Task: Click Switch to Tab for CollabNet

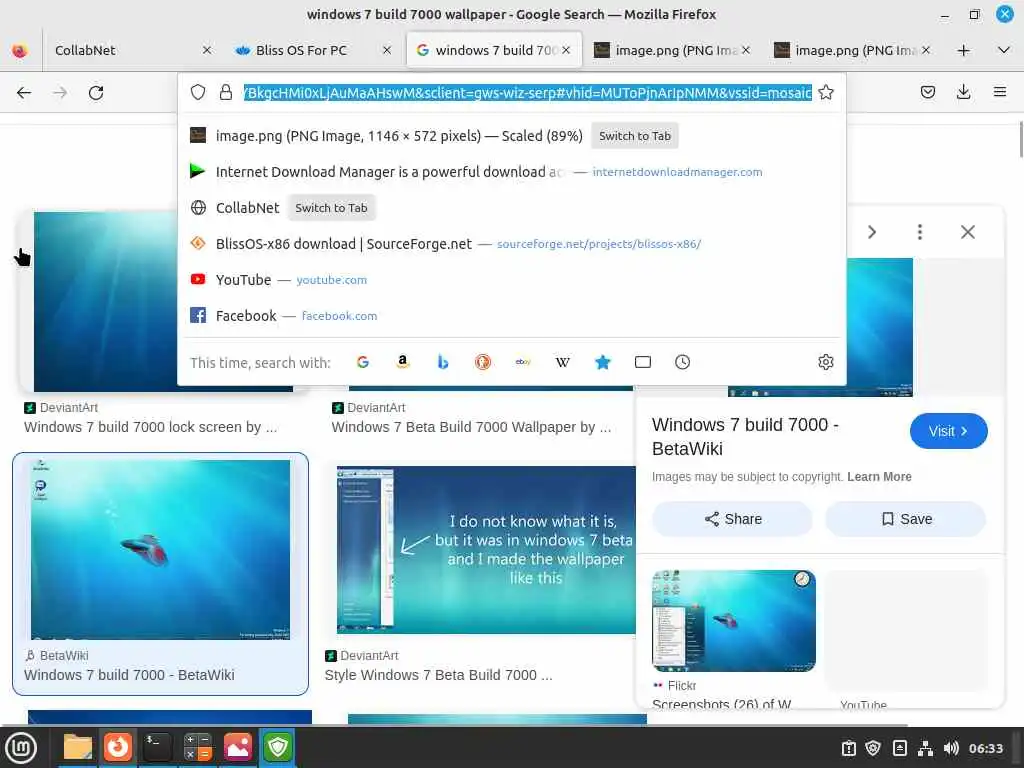Action: 331,208
